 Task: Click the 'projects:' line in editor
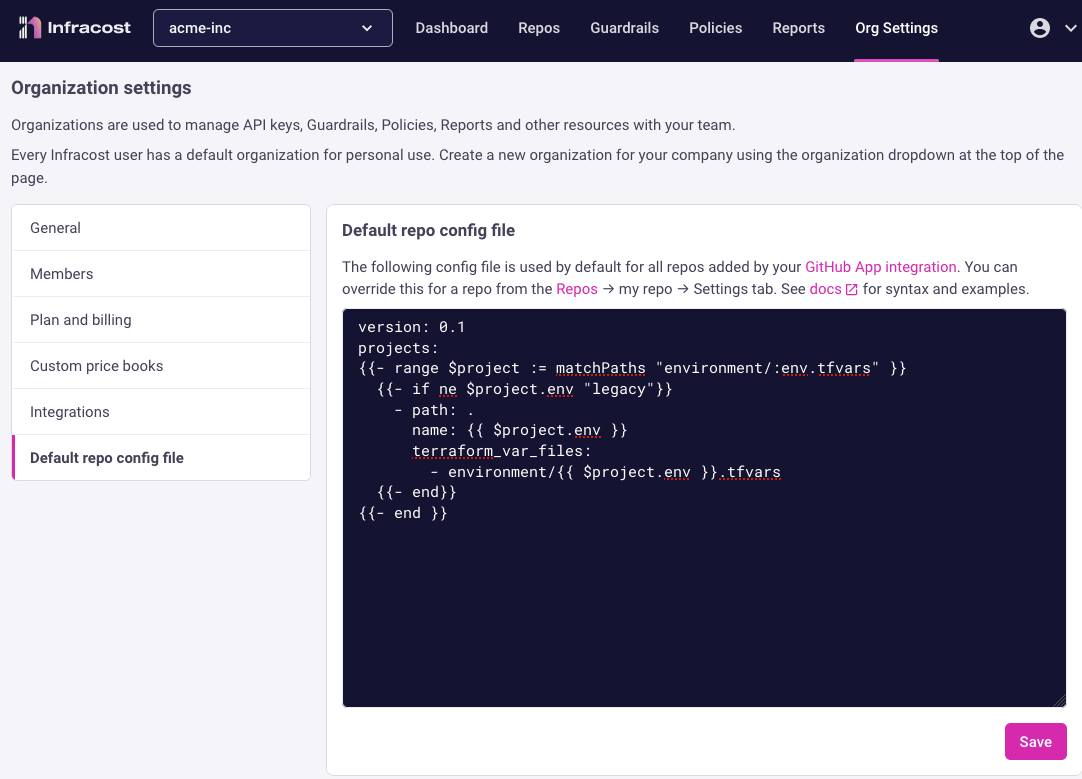(x=398, y=348)
